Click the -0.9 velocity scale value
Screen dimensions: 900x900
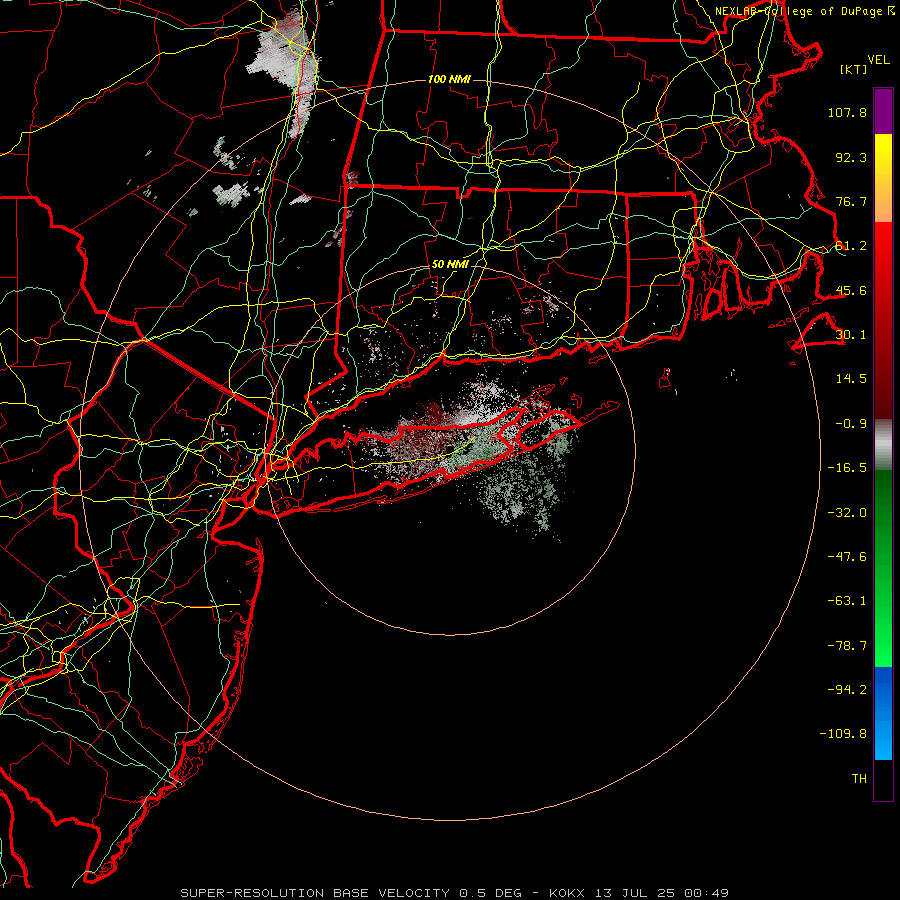tap(851, 424)
